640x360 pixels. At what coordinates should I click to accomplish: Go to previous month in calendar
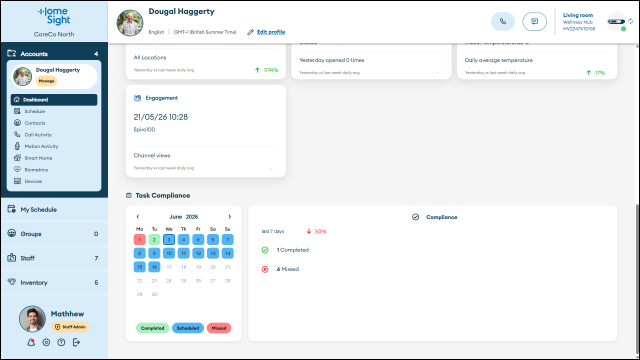click(x=138, y=217)
